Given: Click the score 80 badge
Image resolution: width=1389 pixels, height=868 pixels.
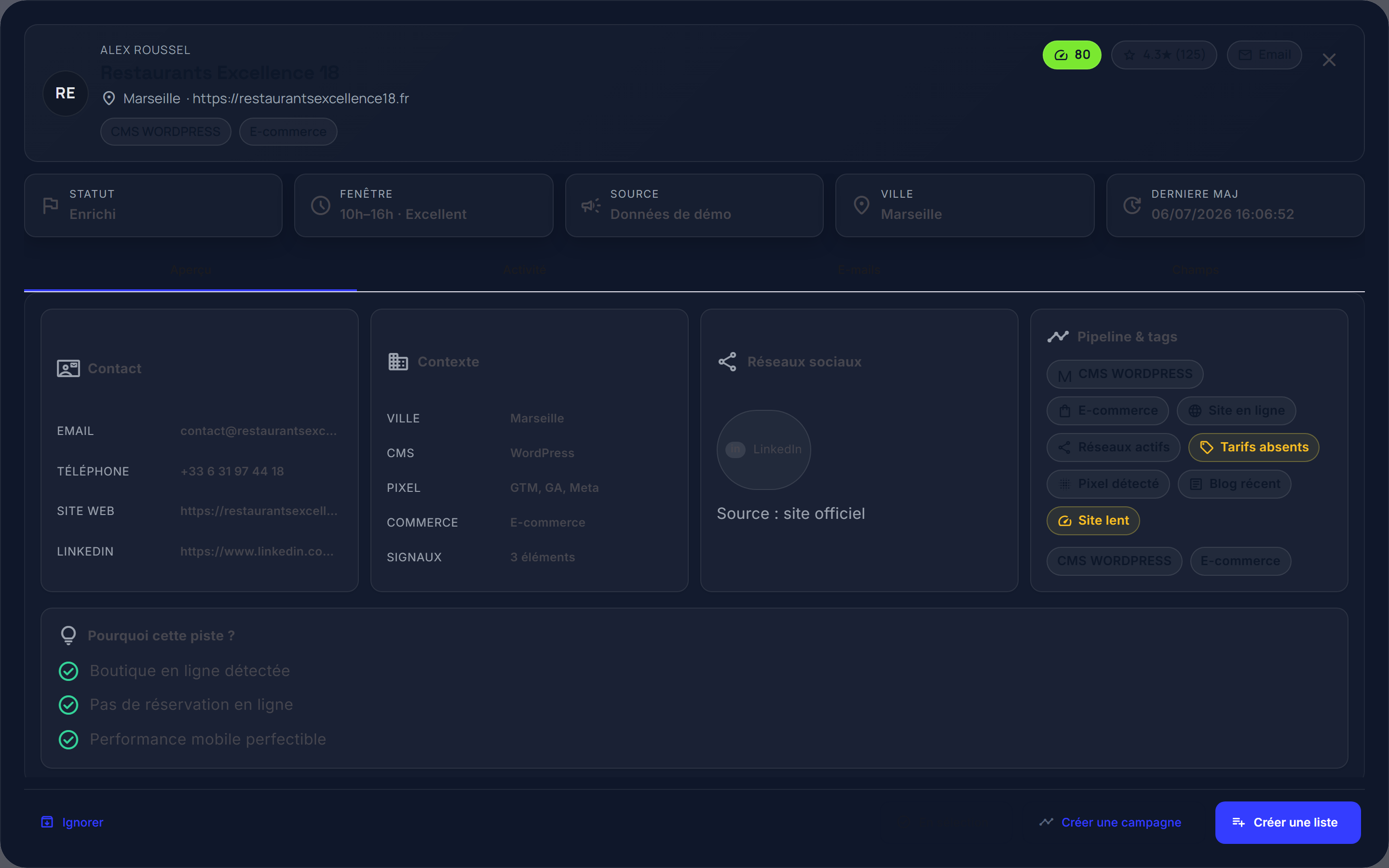Looking at the screenshot, I should click(x=1072, y=54).
